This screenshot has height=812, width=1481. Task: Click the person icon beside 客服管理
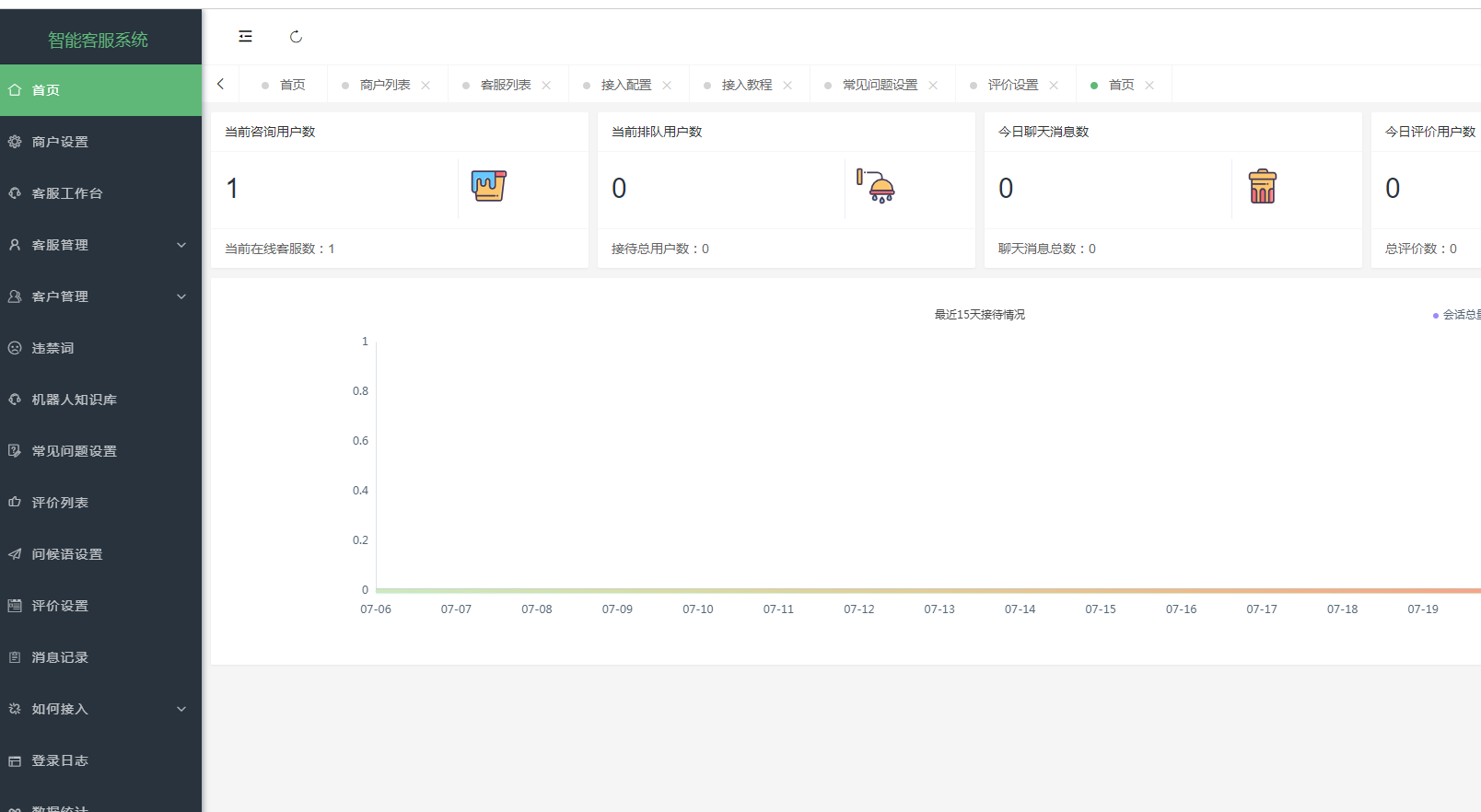tap(15, 245)
